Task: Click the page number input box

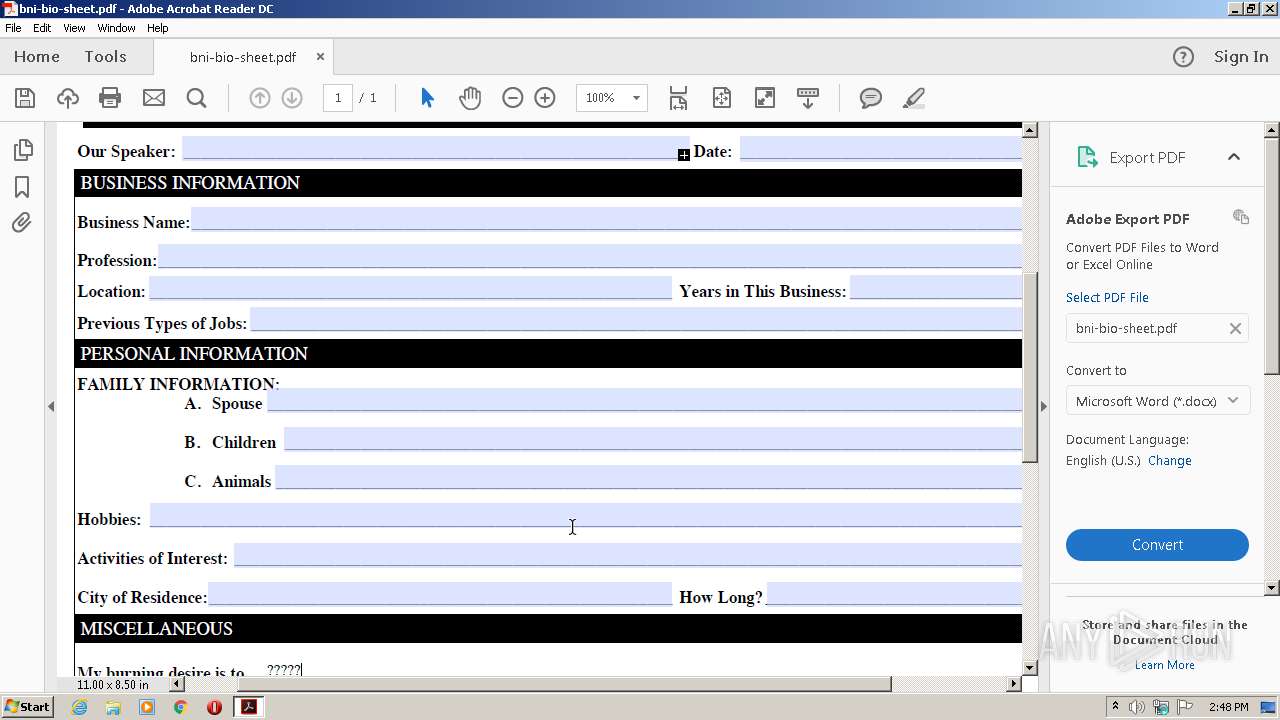Action: (338, 98)
